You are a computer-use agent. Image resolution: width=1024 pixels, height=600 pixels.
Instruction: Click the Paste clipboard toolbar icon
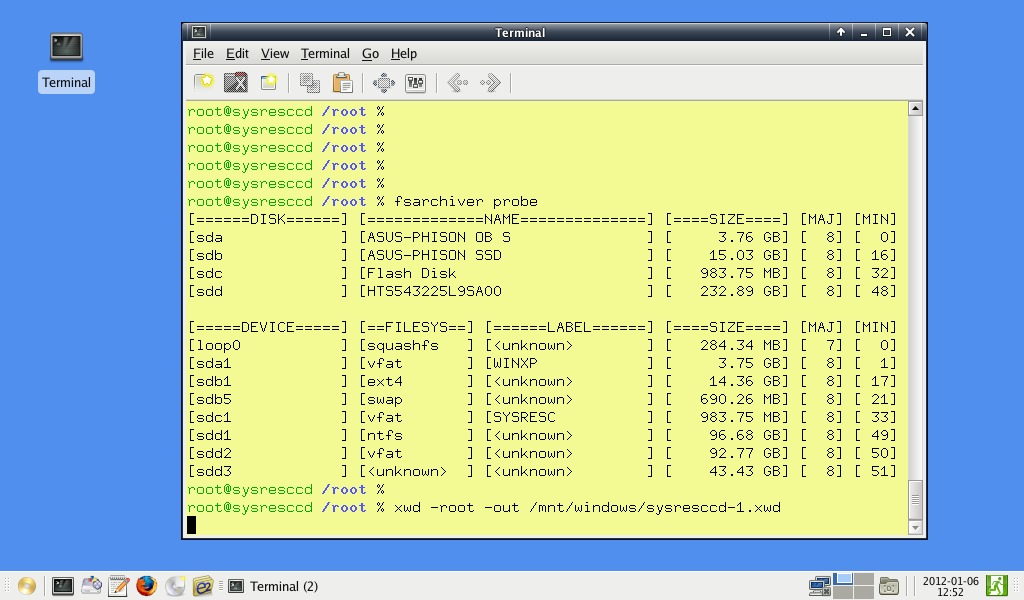click(x=342, y=82)
